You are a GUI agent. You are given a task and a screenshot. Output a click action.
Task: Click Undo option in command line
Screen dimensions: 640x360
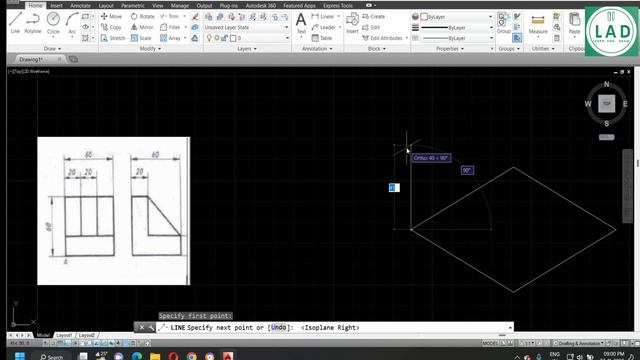(278, 327)
